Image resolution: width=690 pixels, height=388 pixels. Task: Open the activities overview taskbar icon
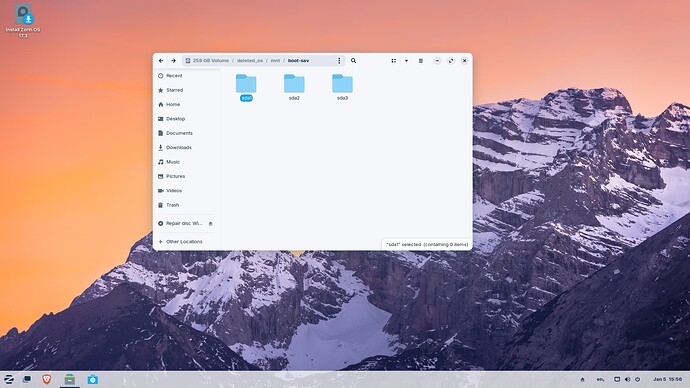27,379
